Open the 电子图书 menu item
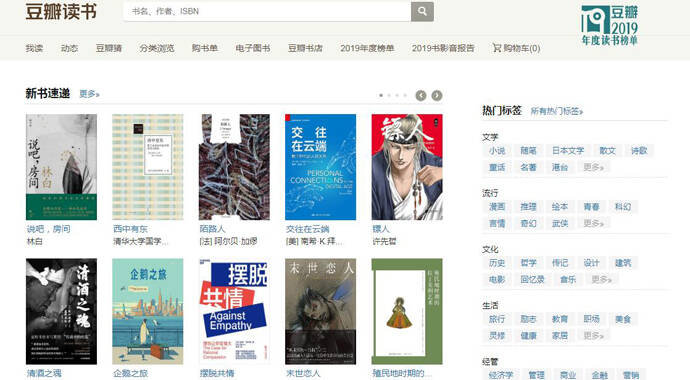 (x=253, y=48)
